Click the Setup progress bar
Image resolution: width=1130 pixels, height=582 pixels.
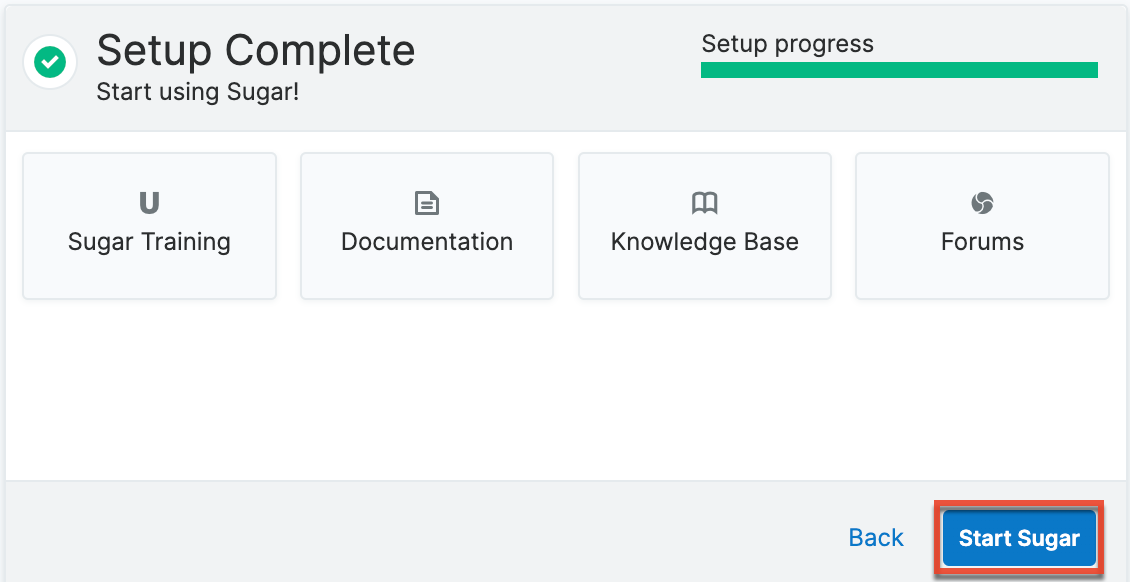pos(898,70)
